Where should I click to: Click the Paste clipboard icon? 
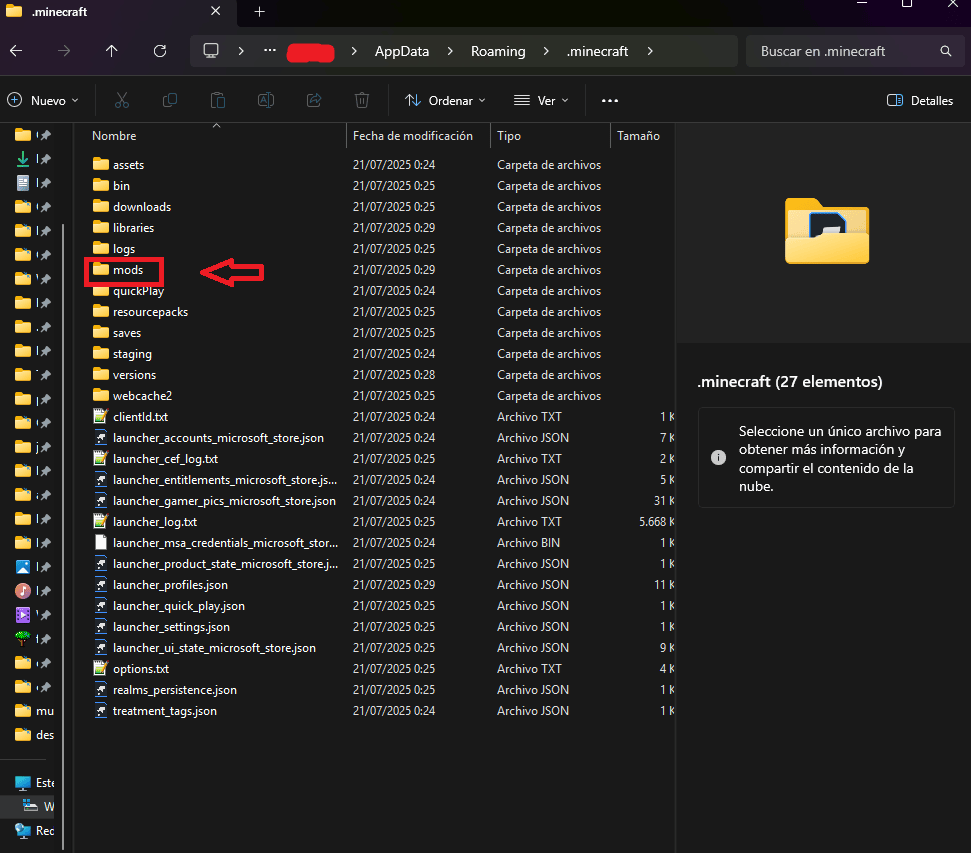click(217, 100)
